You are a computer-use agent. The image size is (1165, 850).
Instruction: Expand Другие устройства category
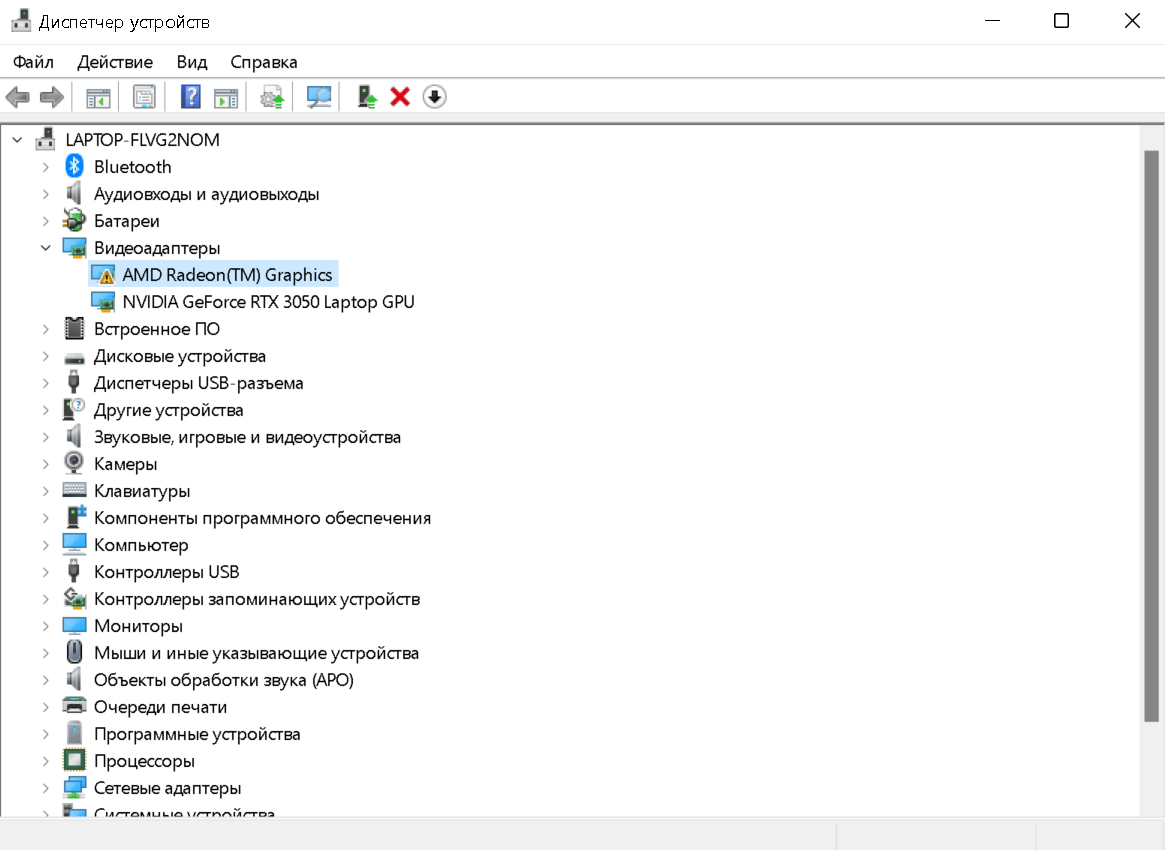(46, 409)
